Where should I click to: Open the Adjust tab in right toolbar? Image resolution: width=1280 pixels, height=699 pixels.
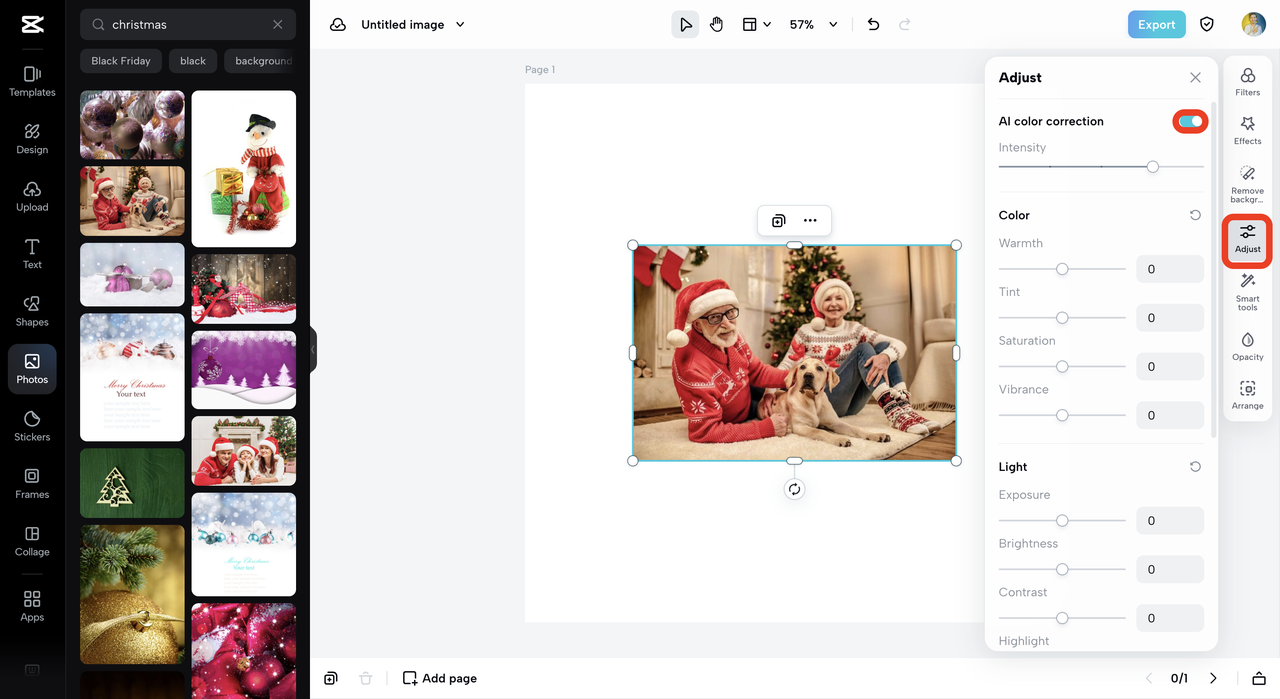(x=1247, y=240)
